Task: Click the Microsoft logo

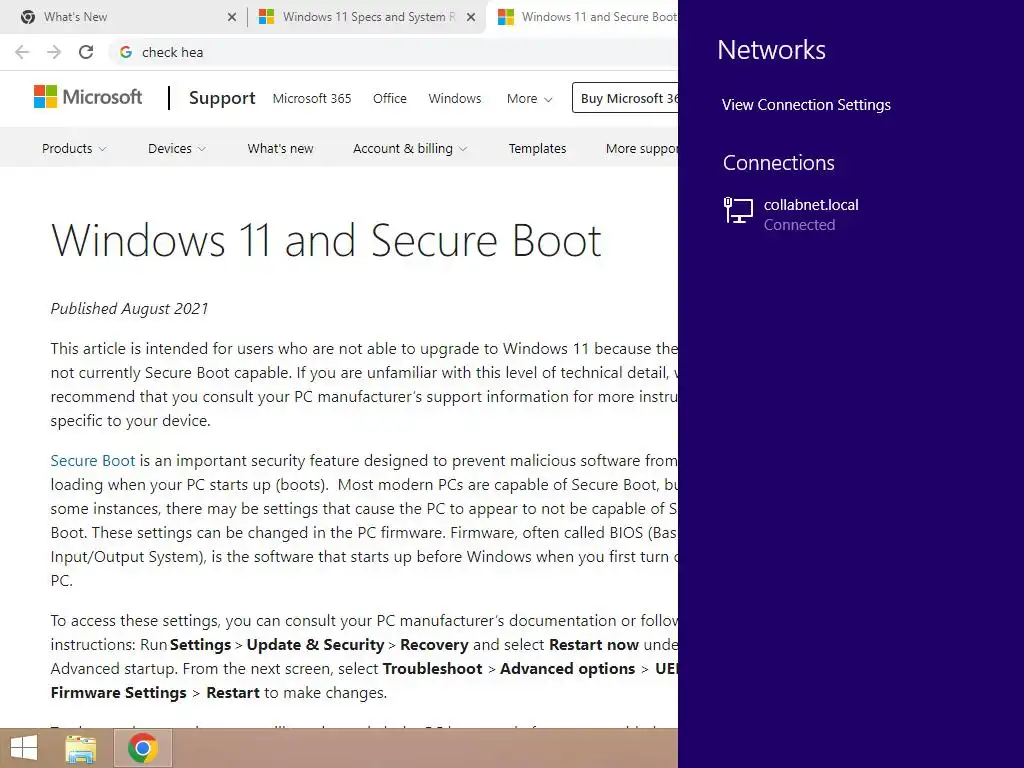Action: click(x=88, y=97)
